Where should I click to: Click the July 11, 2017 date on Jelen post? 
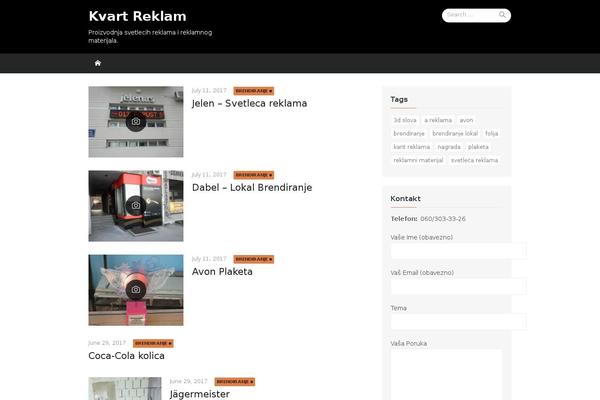[209, 91]
